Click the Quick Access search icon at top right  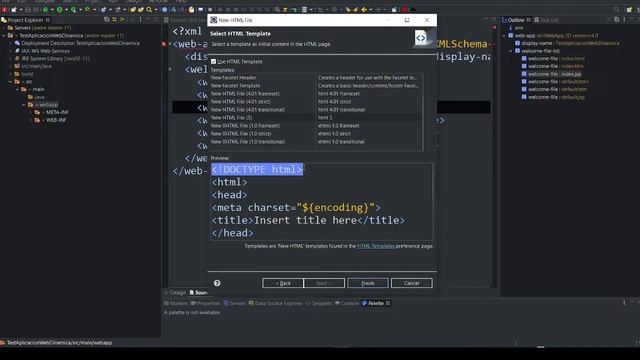[x=616, y=9]
